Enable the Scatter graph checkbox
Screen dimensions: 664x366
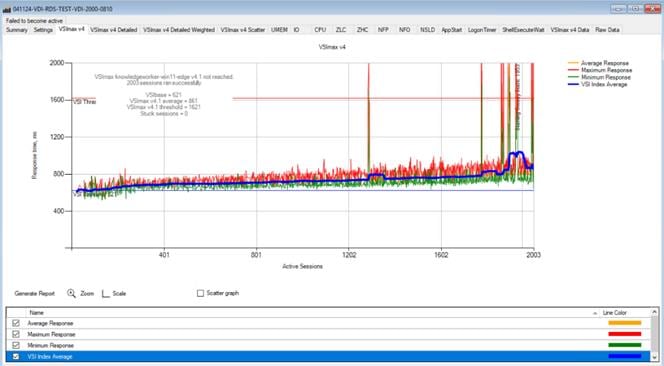pos(200,293)
